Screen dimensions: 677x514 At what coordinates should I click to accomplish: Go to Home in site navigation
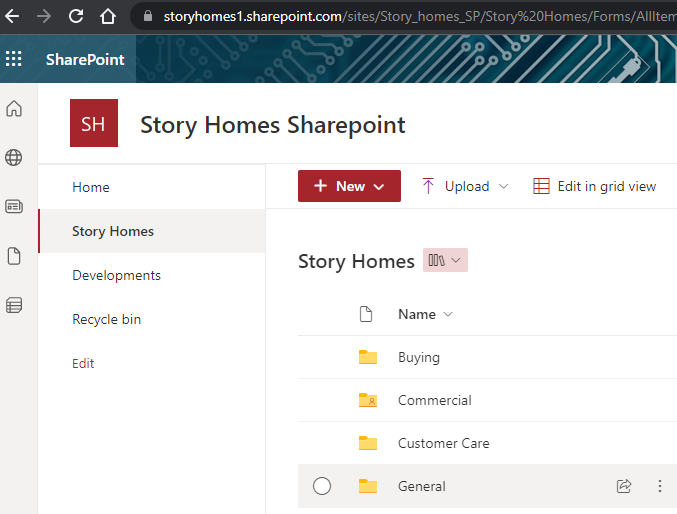pyautogui.click(x=91, y=187)
